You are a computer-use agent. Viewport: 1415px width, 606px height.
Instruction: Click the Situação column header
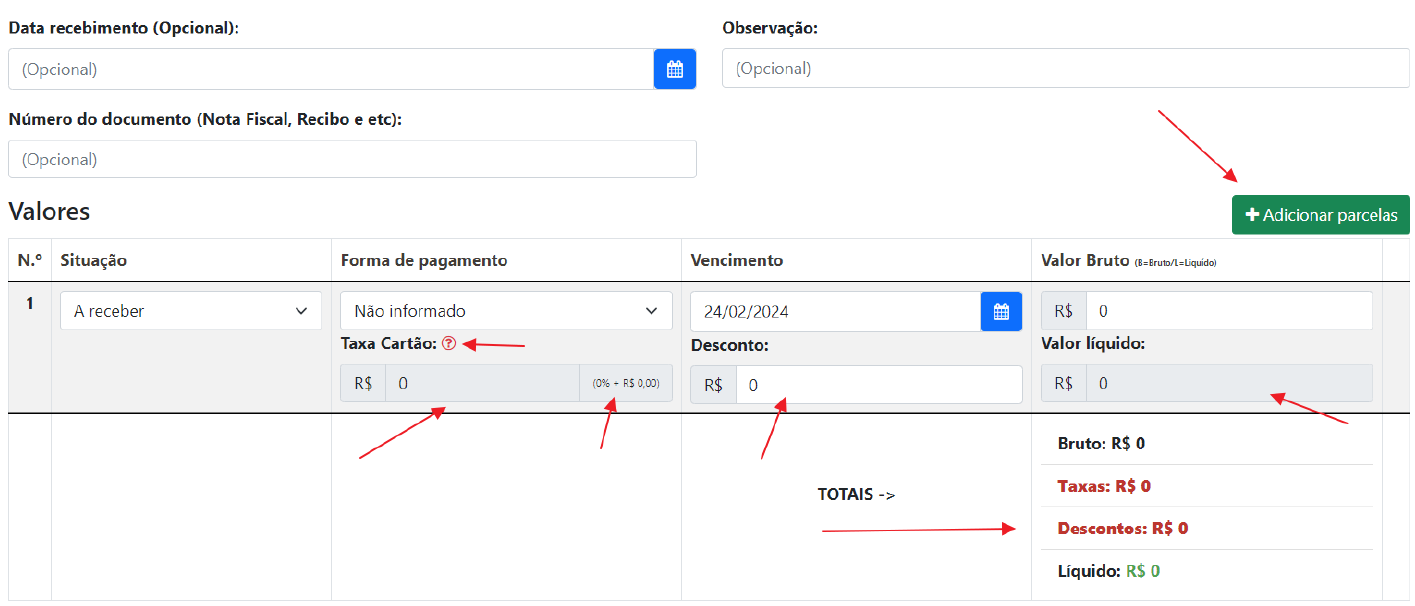coord(94,260)
